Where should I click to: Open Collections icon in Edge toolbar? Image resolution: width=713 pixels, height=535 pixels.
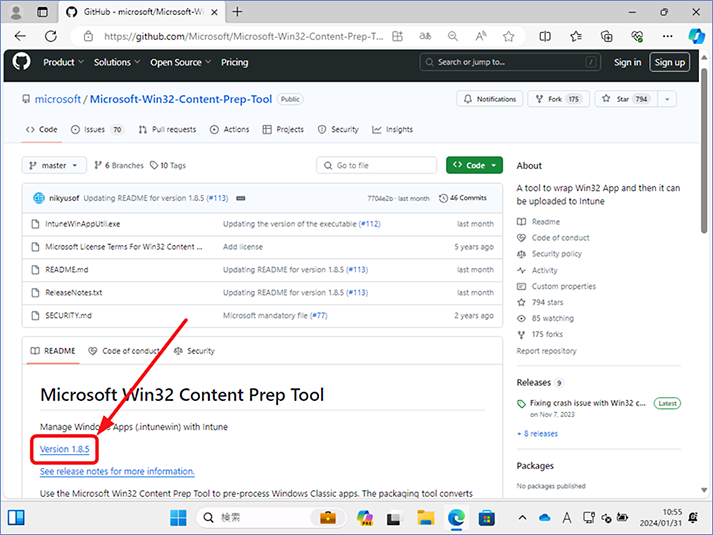pyautogui.click(x=607, y=36)
